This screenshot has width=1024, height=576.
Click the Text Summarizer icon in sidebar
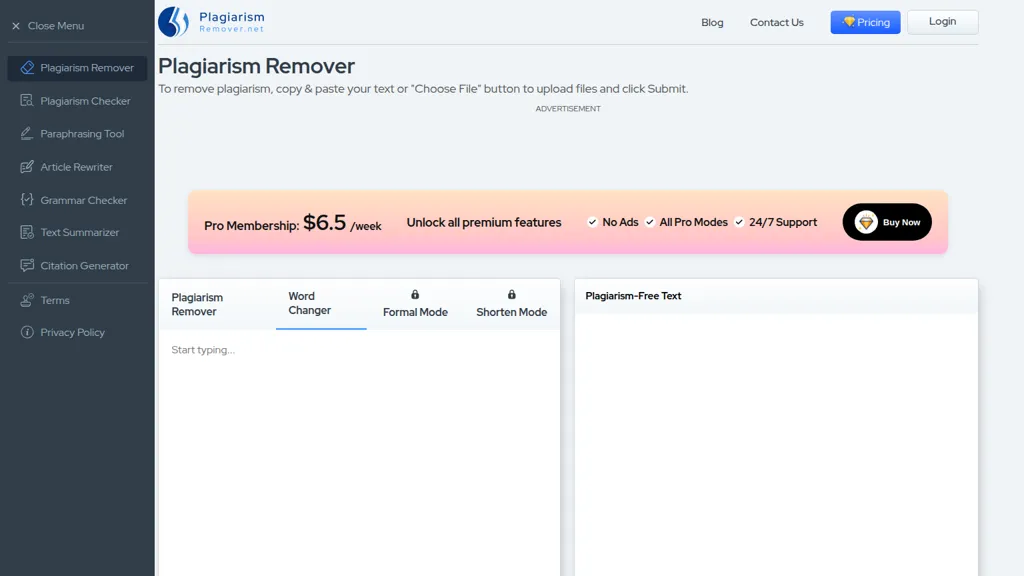click(x=27, y=232)
